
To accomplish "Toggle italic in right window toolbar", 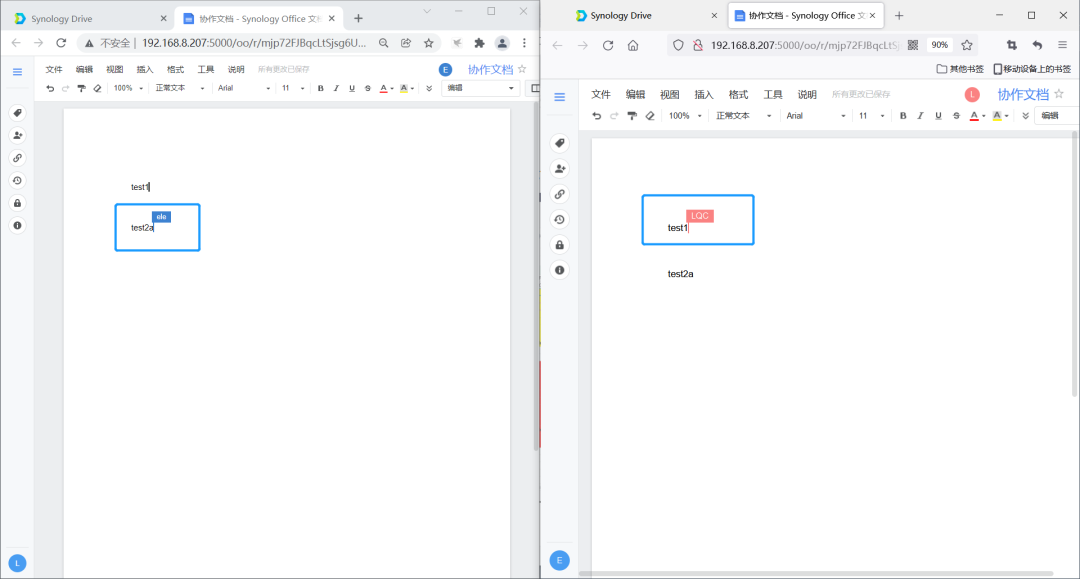I will point(920,116).
